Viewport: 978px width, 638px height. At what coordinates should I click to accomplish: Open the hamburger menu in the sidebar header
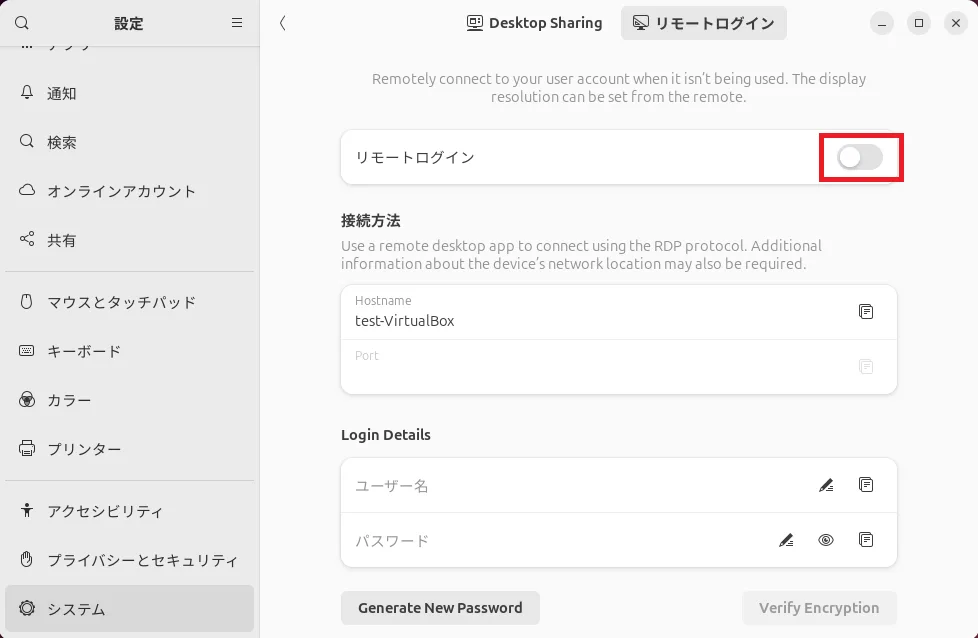[x=237, y=23]
